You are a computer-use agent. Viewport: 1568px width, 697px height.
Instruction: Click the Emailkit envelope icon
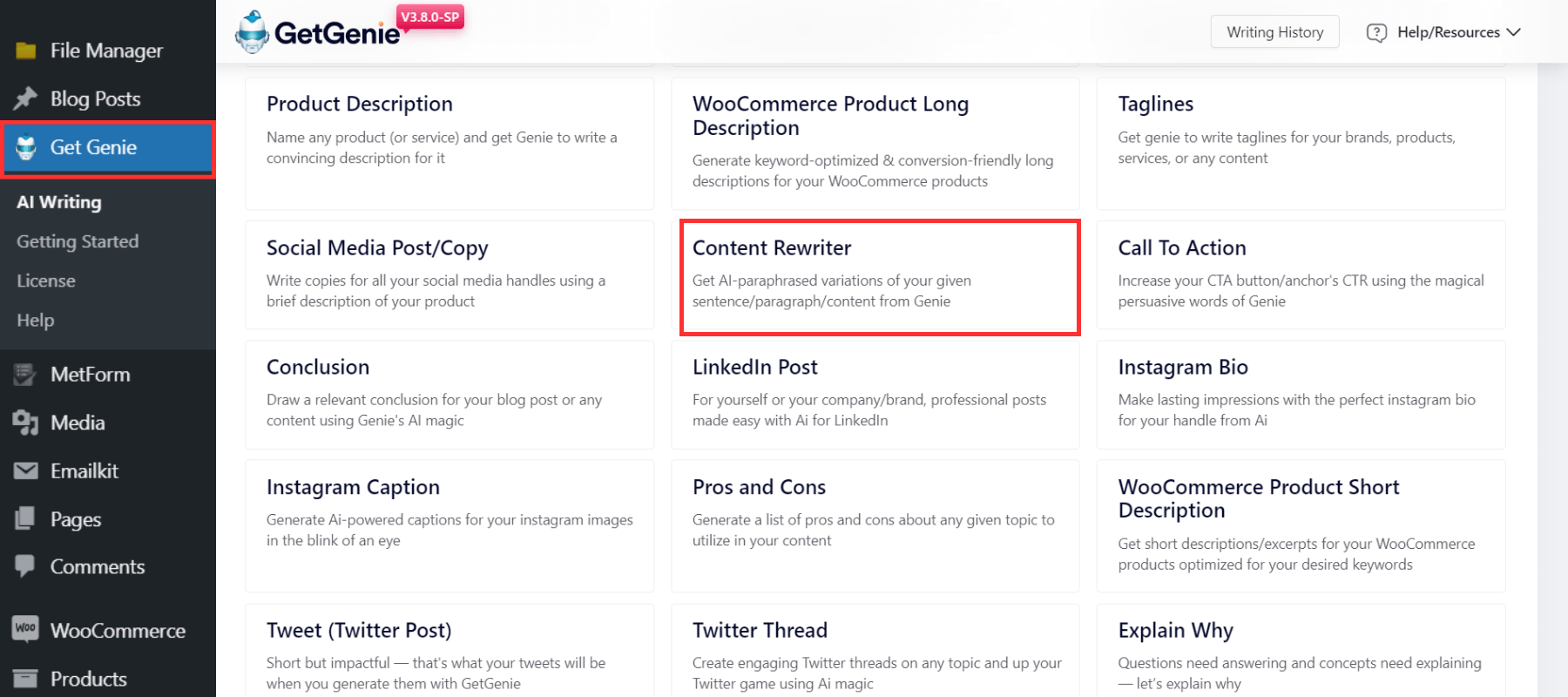[26, 470]
